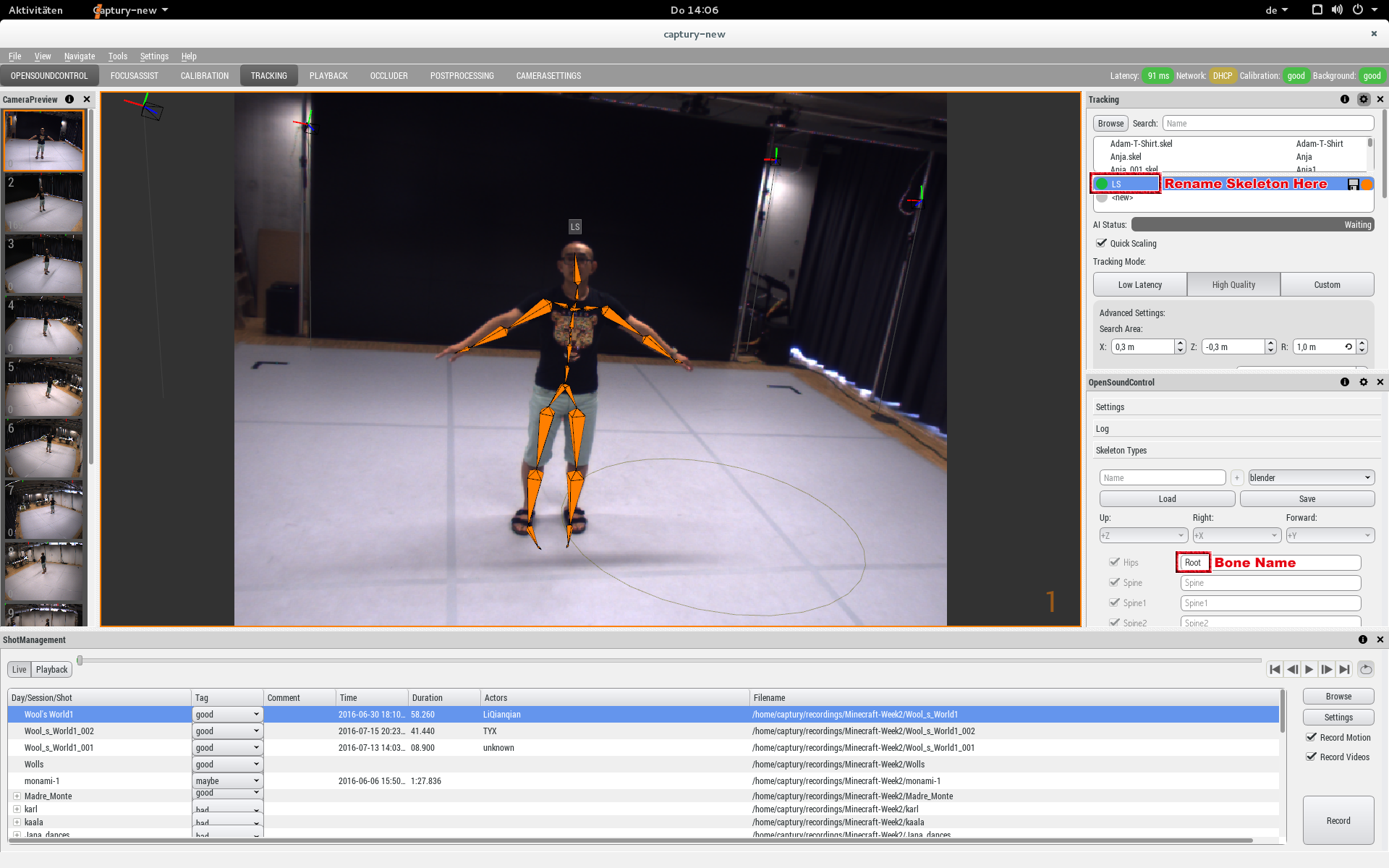Toggle the Quick Scaling checkbox
Image resolution: width=1389 pixels, height=868 pixels.
tap(1102, 243)
